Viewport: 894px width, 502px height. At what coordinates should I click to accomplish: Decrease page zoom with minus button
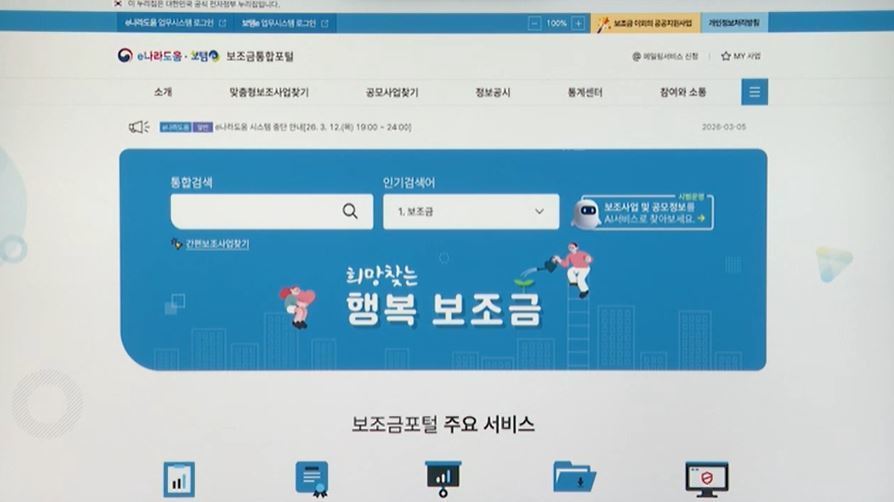point(535,23)
